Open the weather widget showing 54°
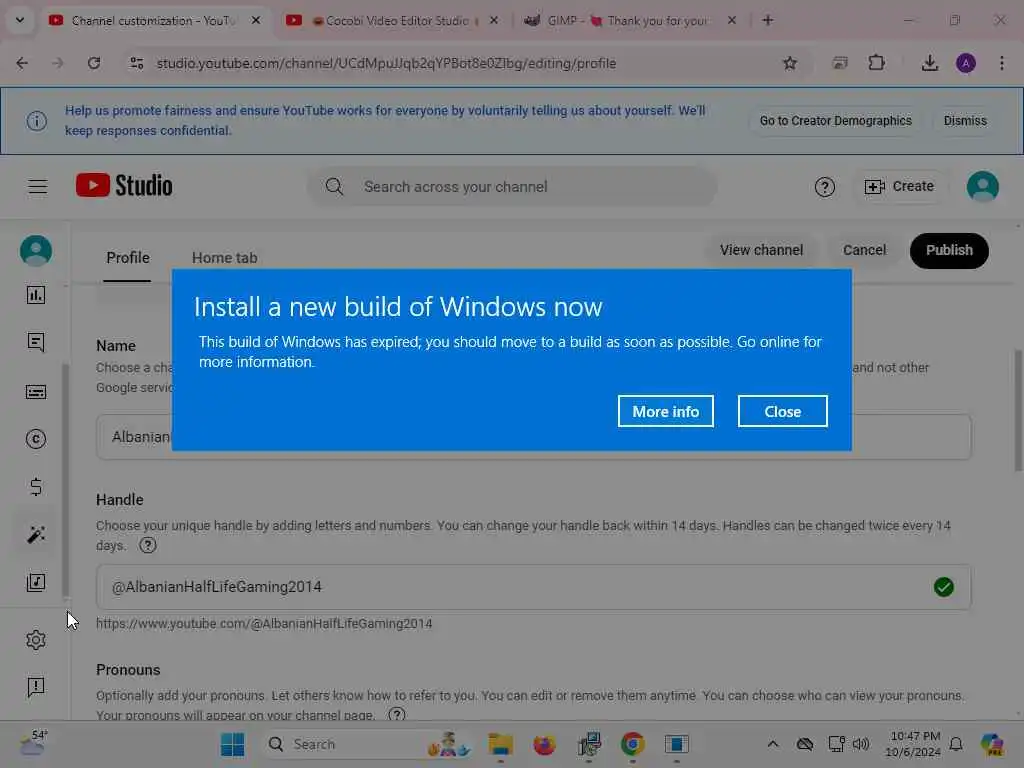This screenshot has width=1024, height=768. [x=33, y=744]
